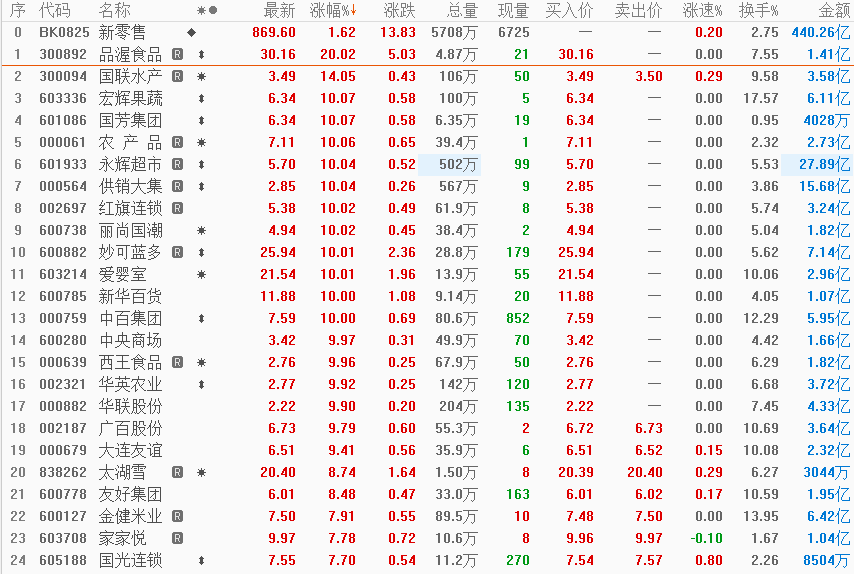Click sell price 7.57 for 国光连锁

pyautogui.click(x=649, y=560)
